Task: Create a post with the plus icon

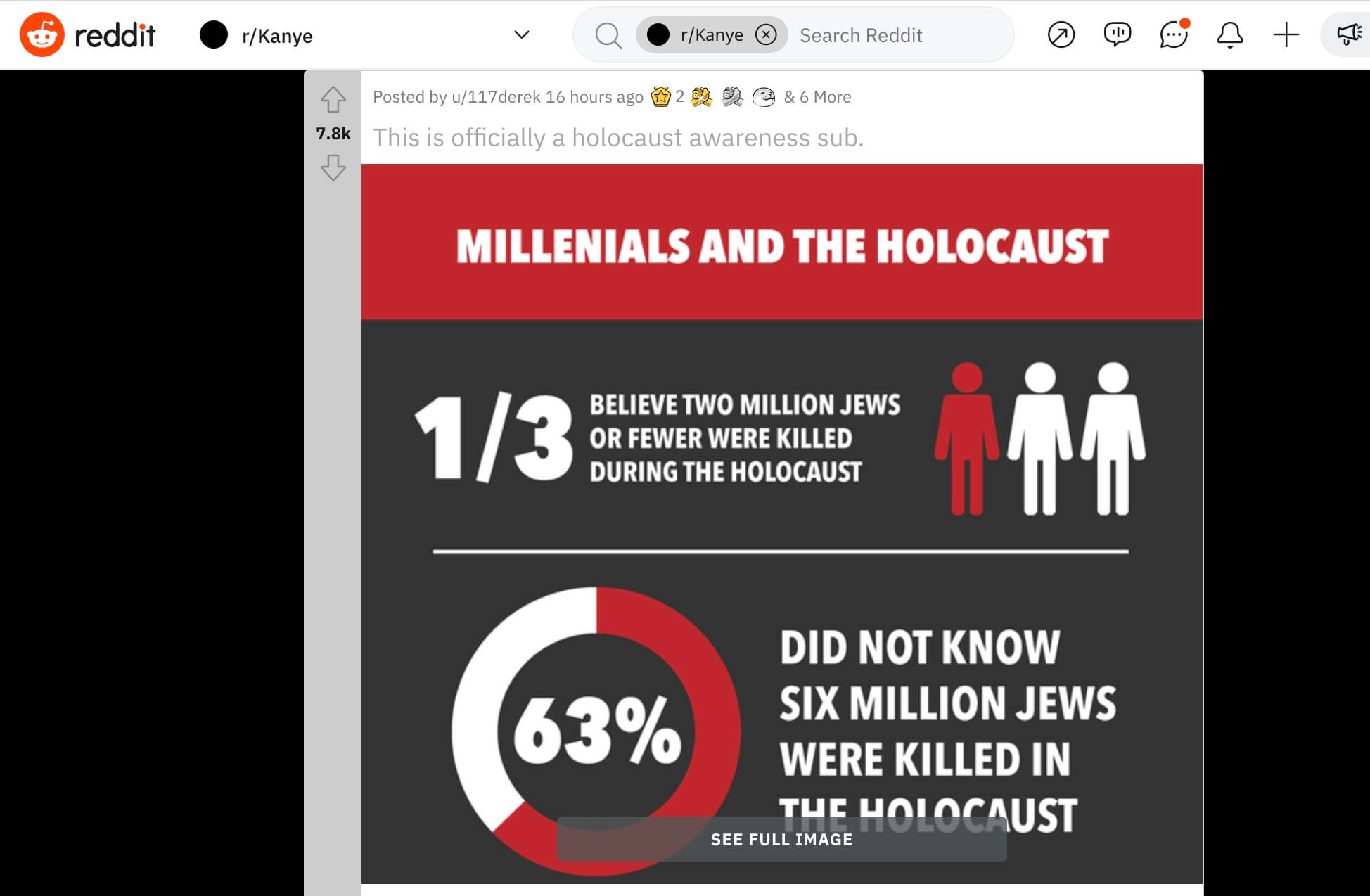Action: point(1286,34)
